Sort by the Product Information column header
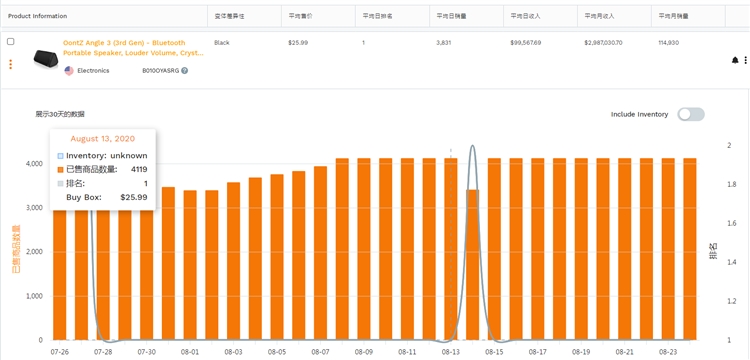 pyautogui.click(x=37, y=16)
